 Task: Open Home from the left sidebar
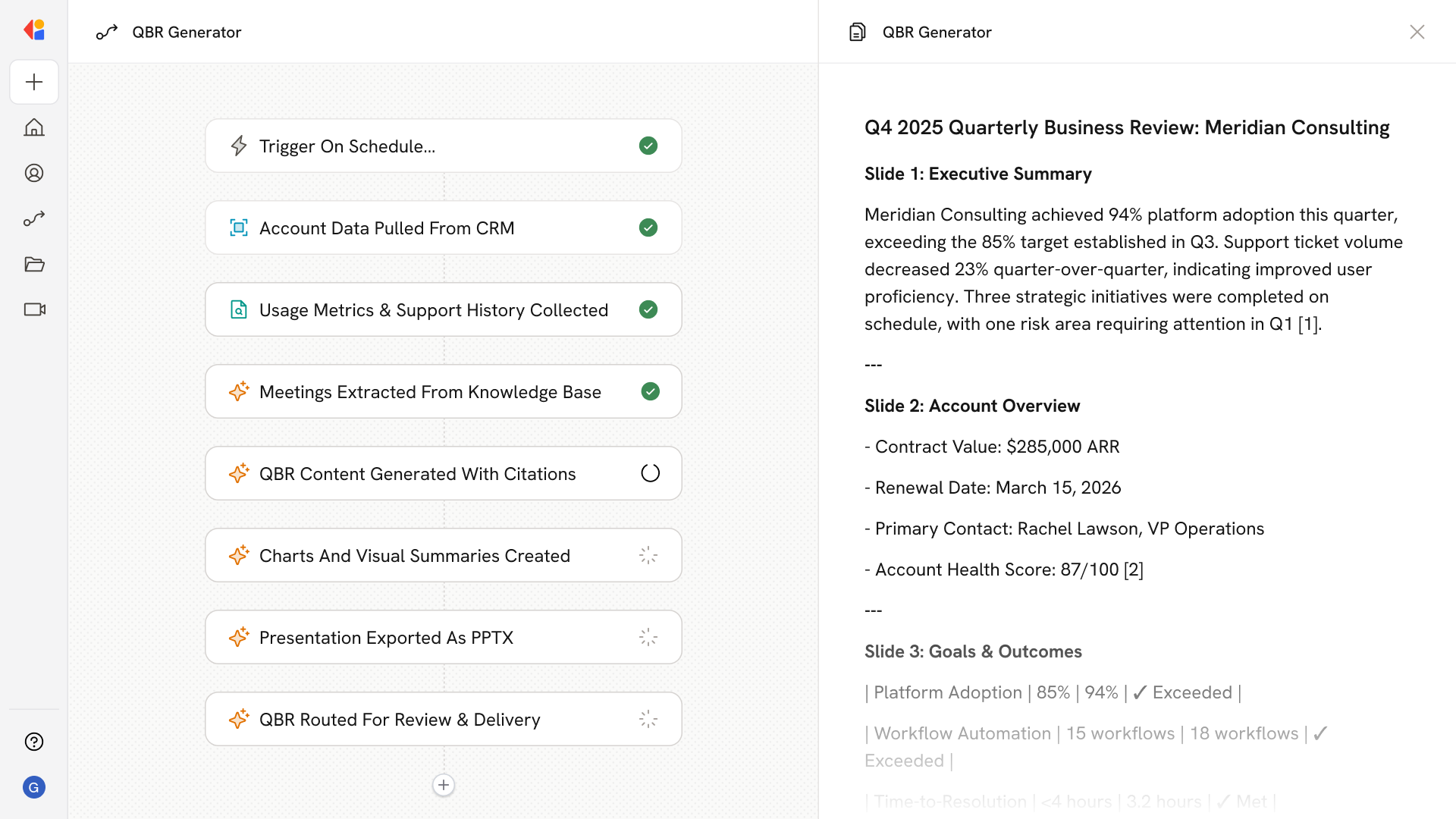tap(34, 127)
